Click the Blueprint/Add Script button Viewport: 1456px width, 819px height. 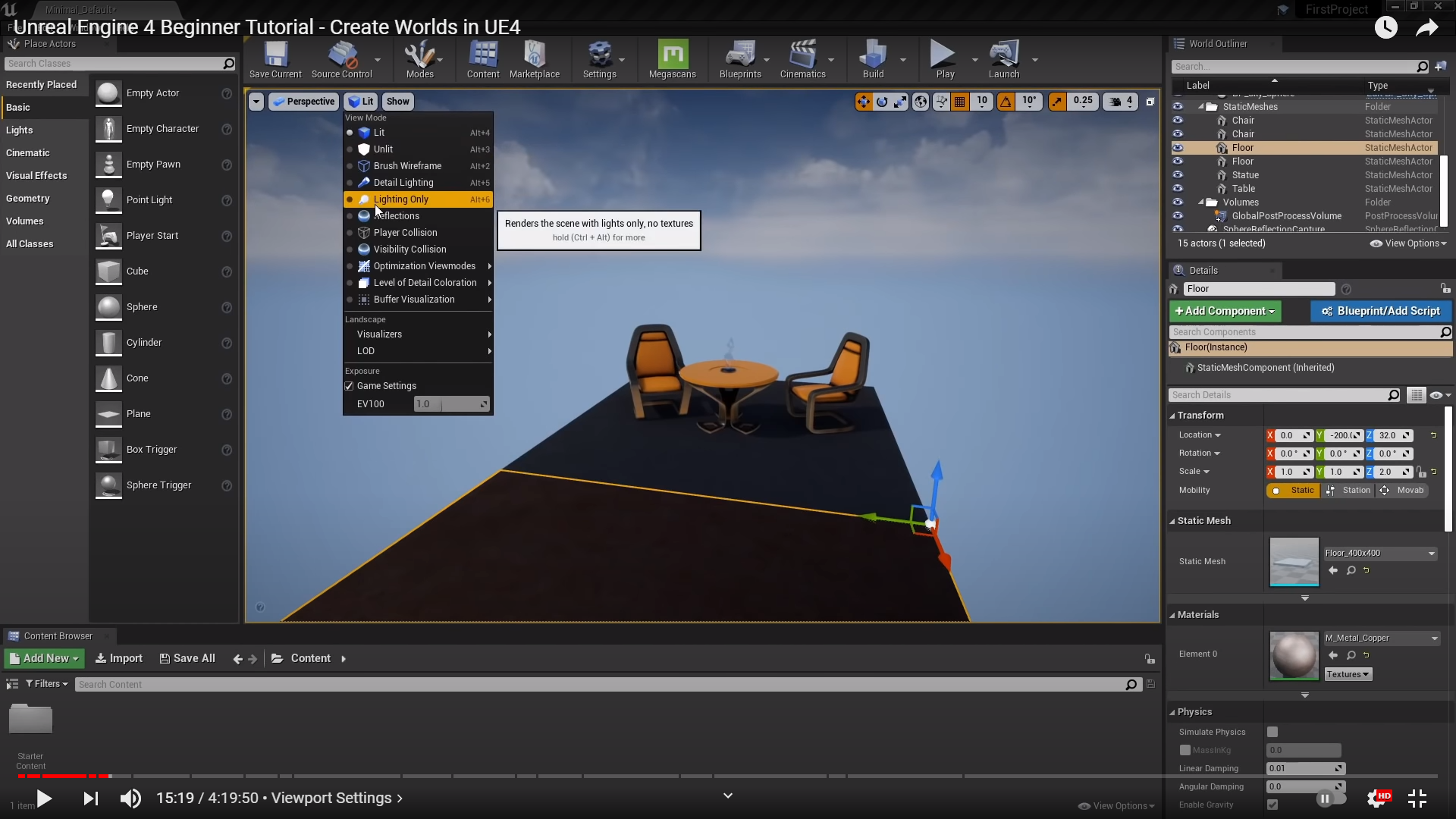click(1380, 311)
